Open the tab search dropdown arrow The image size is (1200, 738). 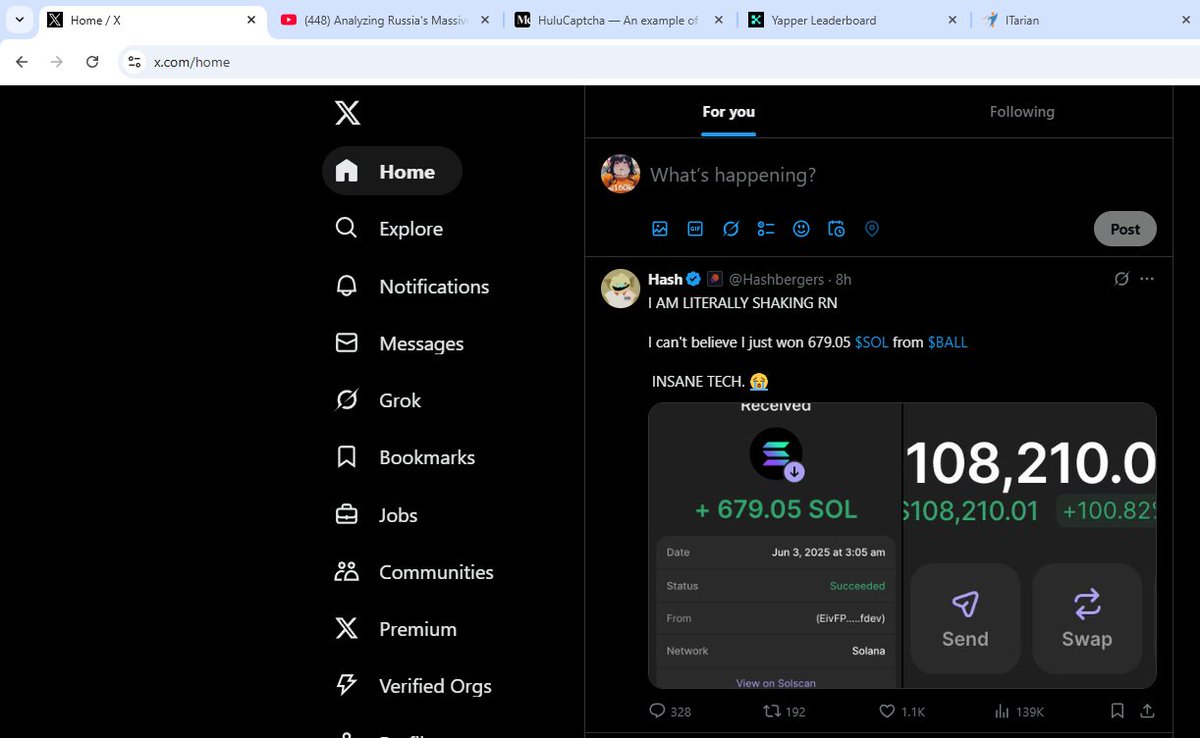tap(20, 20)
